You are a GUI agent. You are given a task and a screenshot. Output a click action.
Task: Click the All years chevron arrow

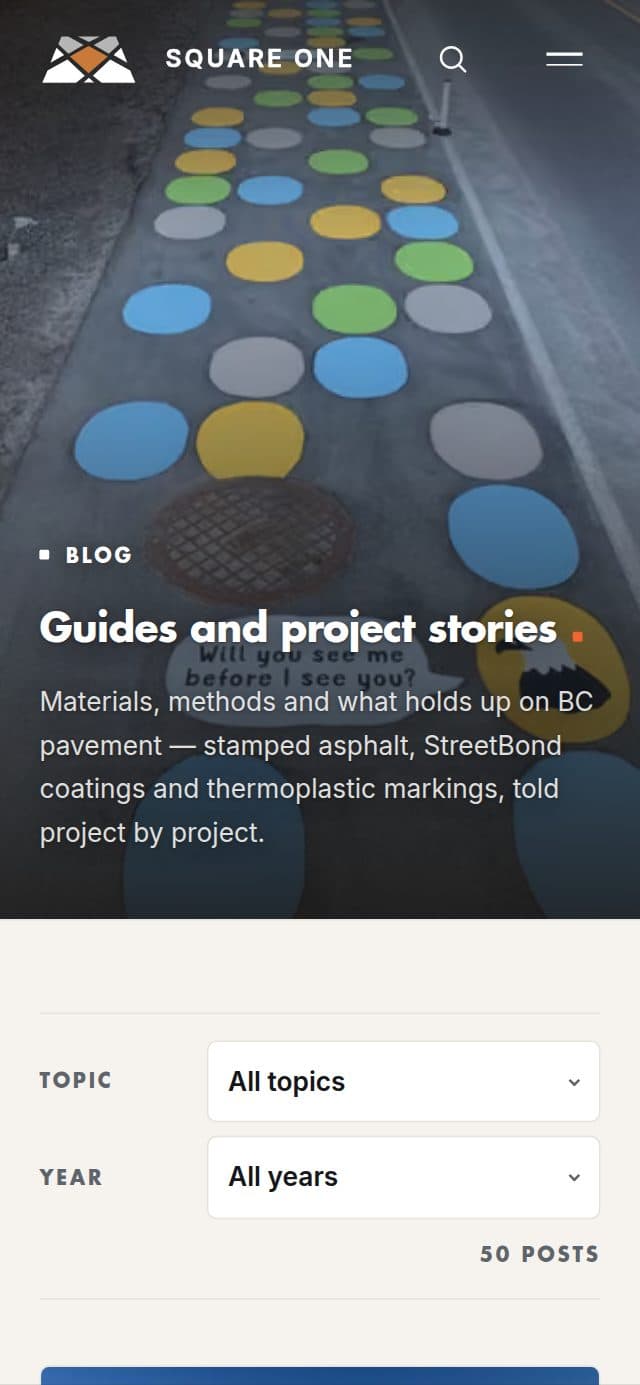pos(574,1177)
